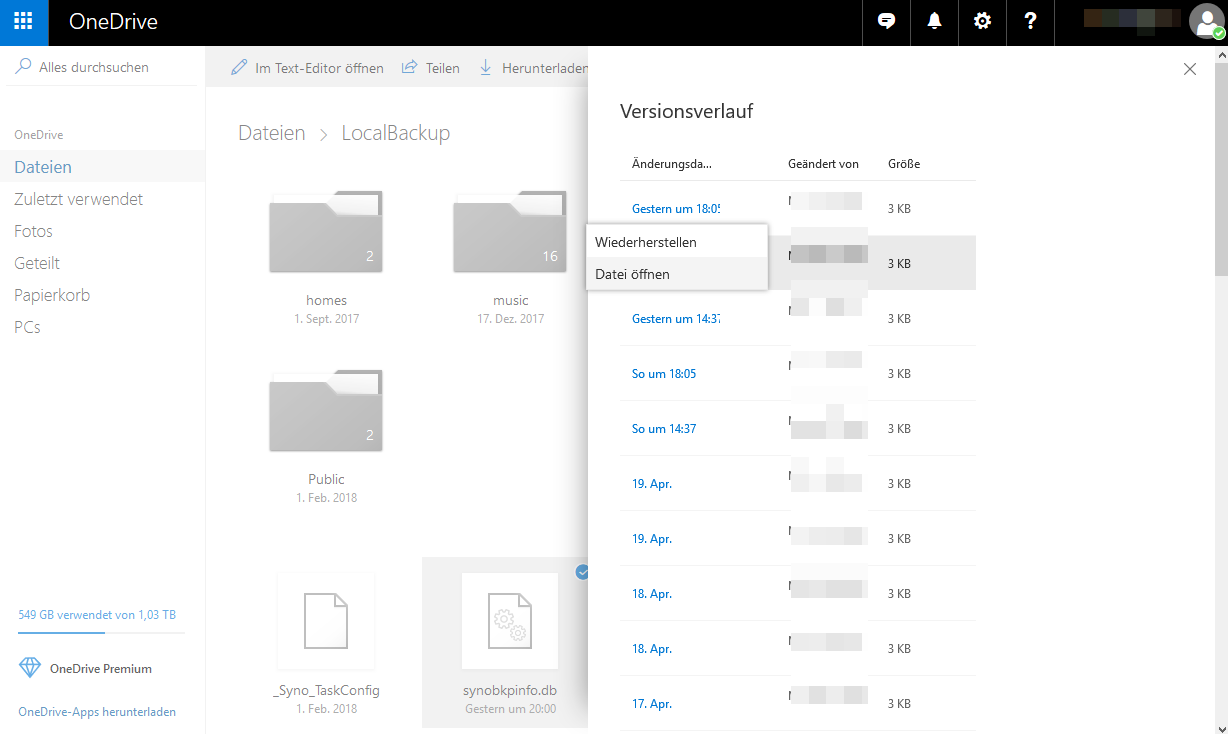Choose Datei öffnen in context menu

point(632,274)
